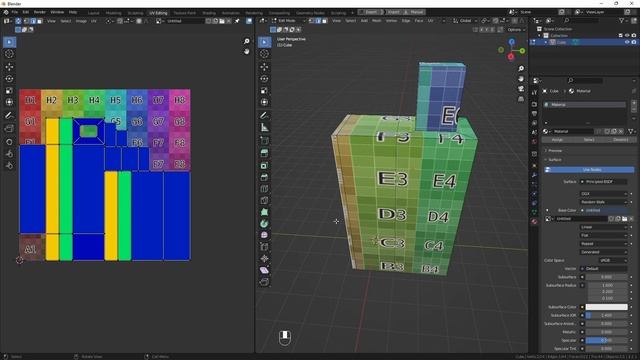
Task: Toggle Cube visibility eye in the outliner
Action: [627, 42]
